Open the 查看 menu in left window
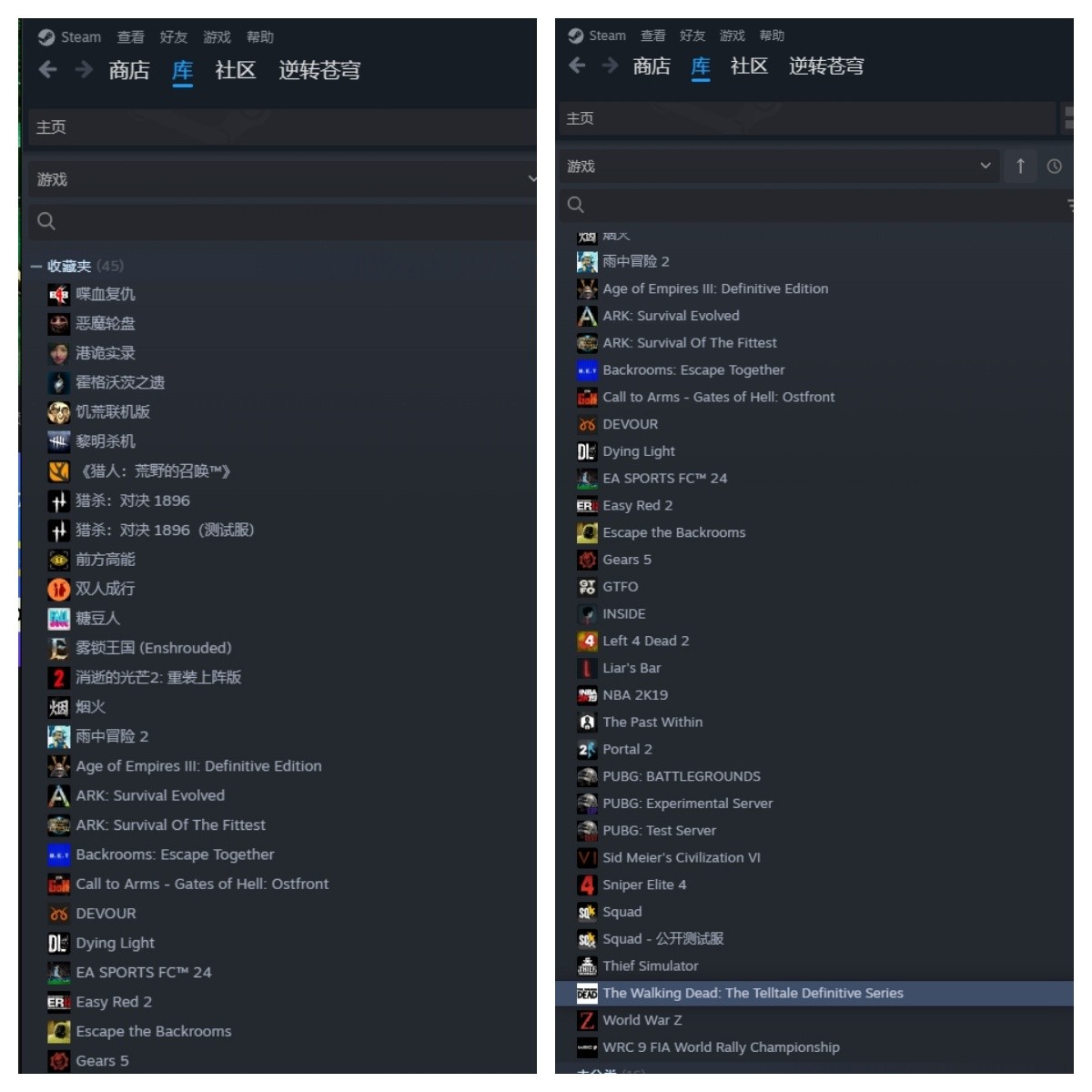 tap(130, 37)
